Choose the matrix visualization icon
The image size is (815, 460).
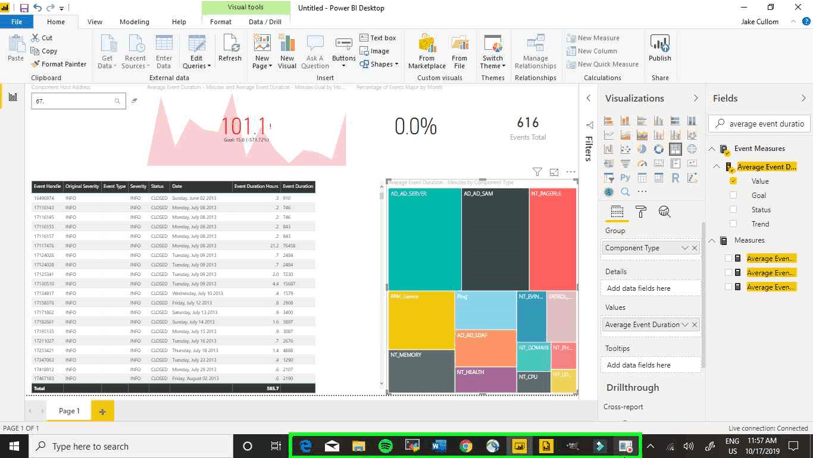point(659,178)
